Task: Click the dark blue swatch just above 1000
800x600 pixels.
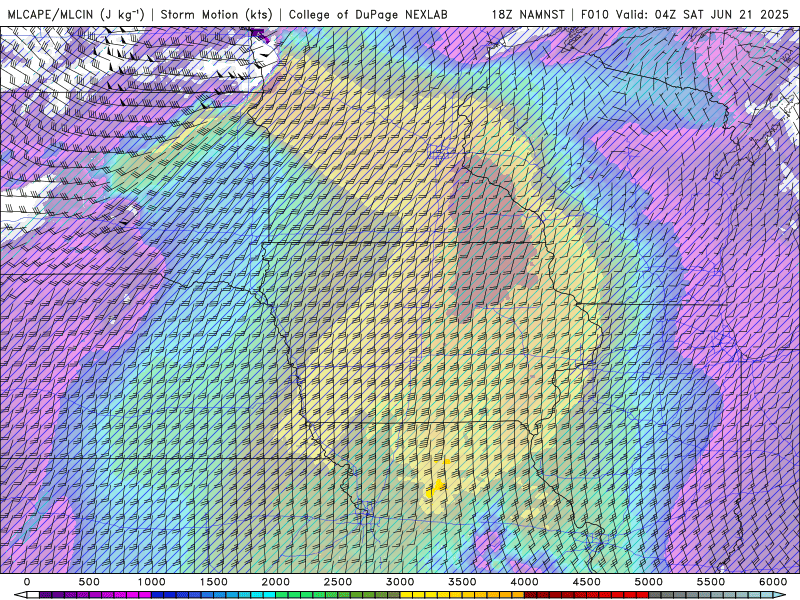Action: tap(157, 595)
